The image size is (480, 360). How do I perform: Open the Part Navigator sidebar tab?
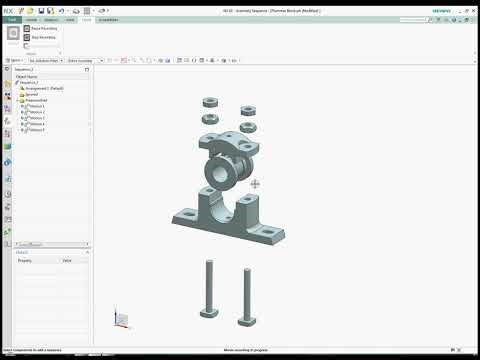7,109
